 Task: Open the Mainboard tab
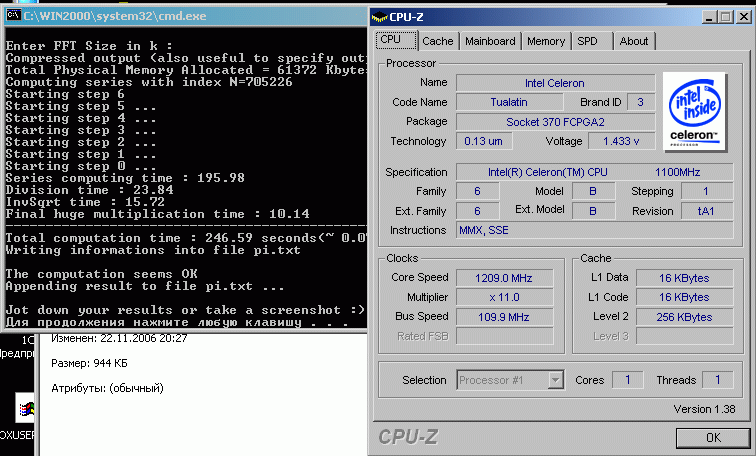coord(490,41)
